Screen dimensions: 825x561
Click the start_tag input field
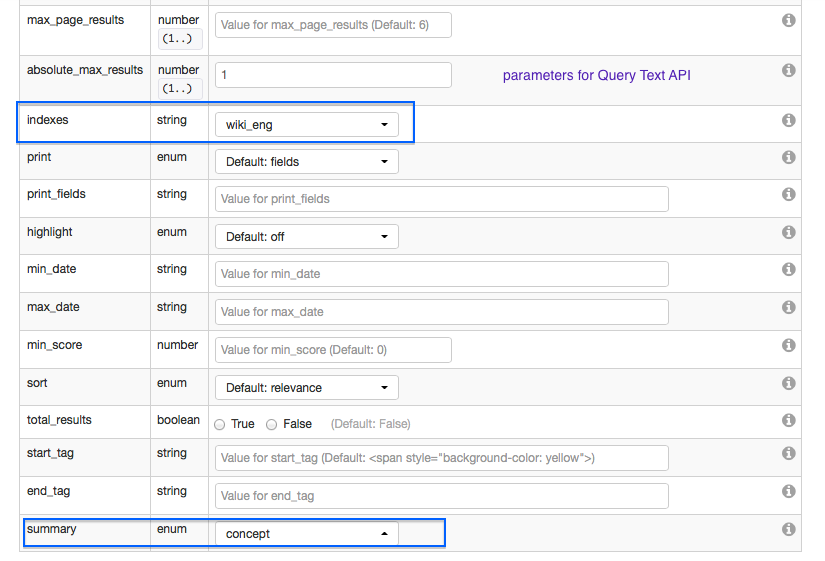(441, 458)
